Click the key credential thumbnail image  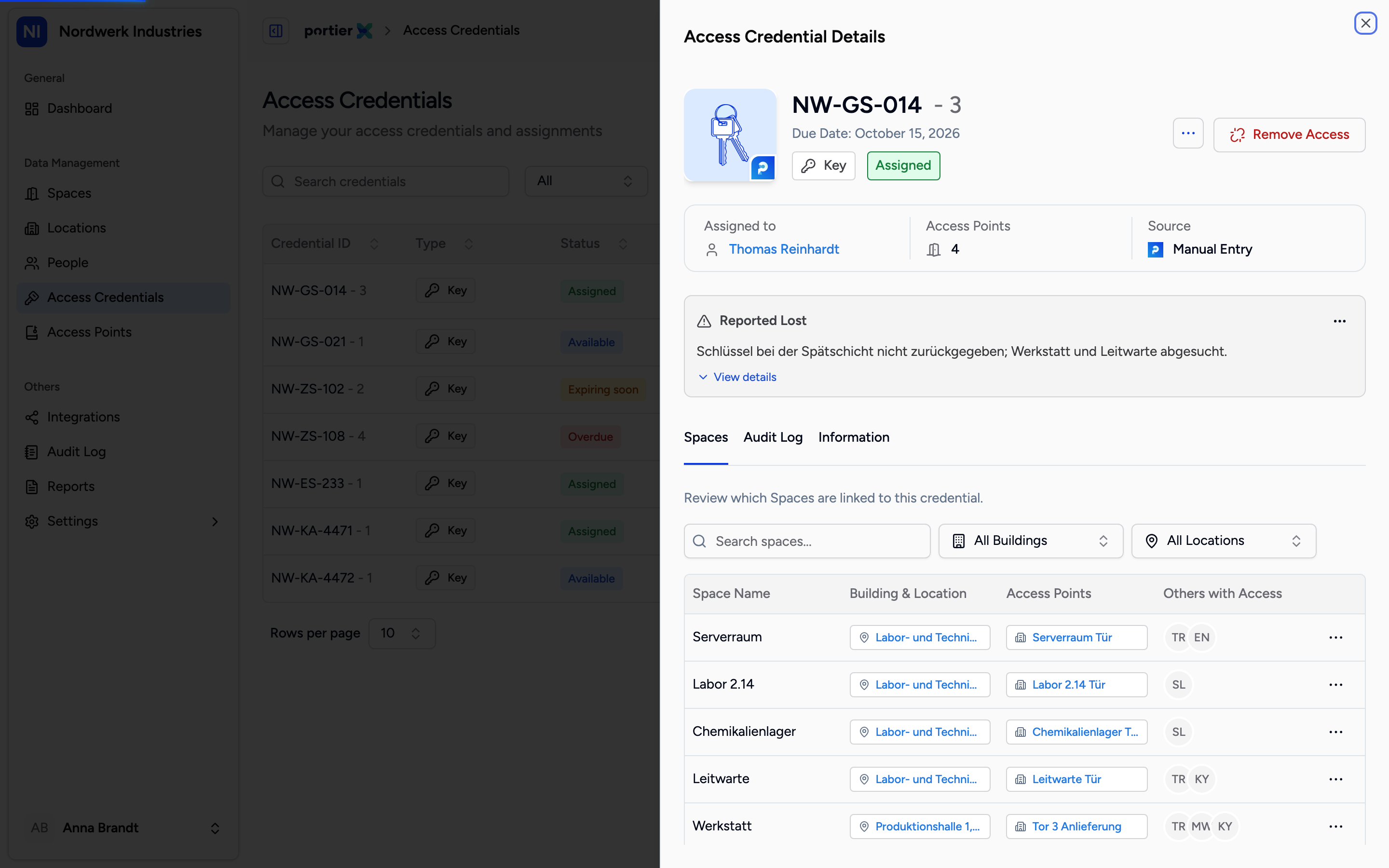pos(730,135)
